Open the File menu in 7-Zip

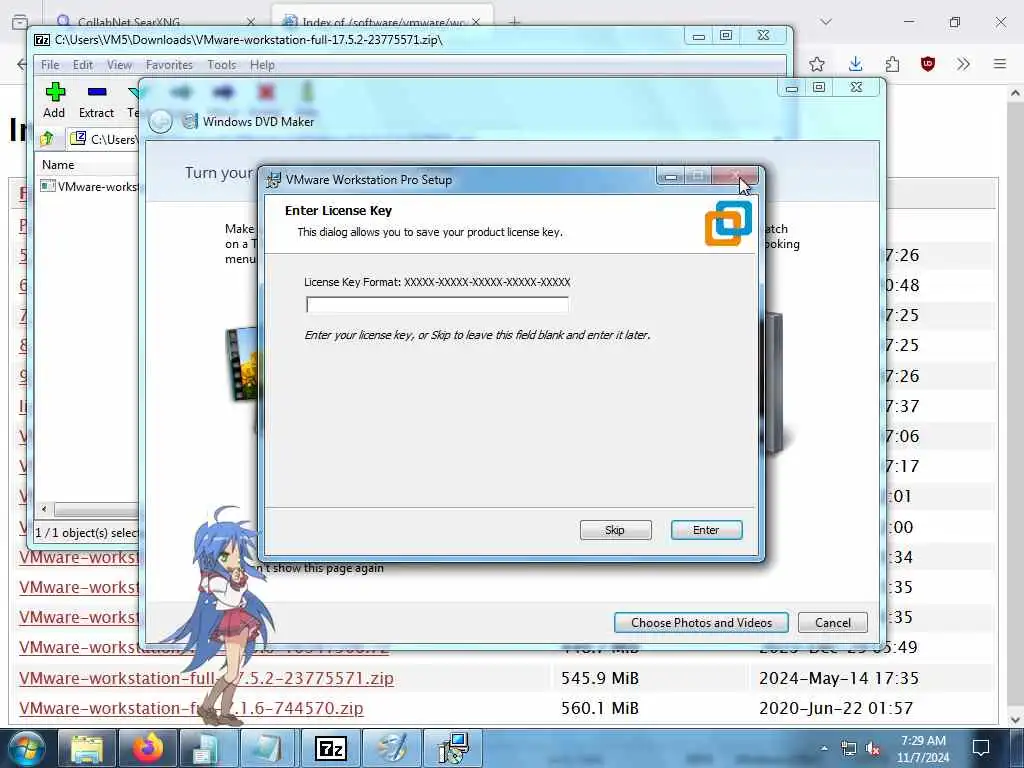coord(50,65)
